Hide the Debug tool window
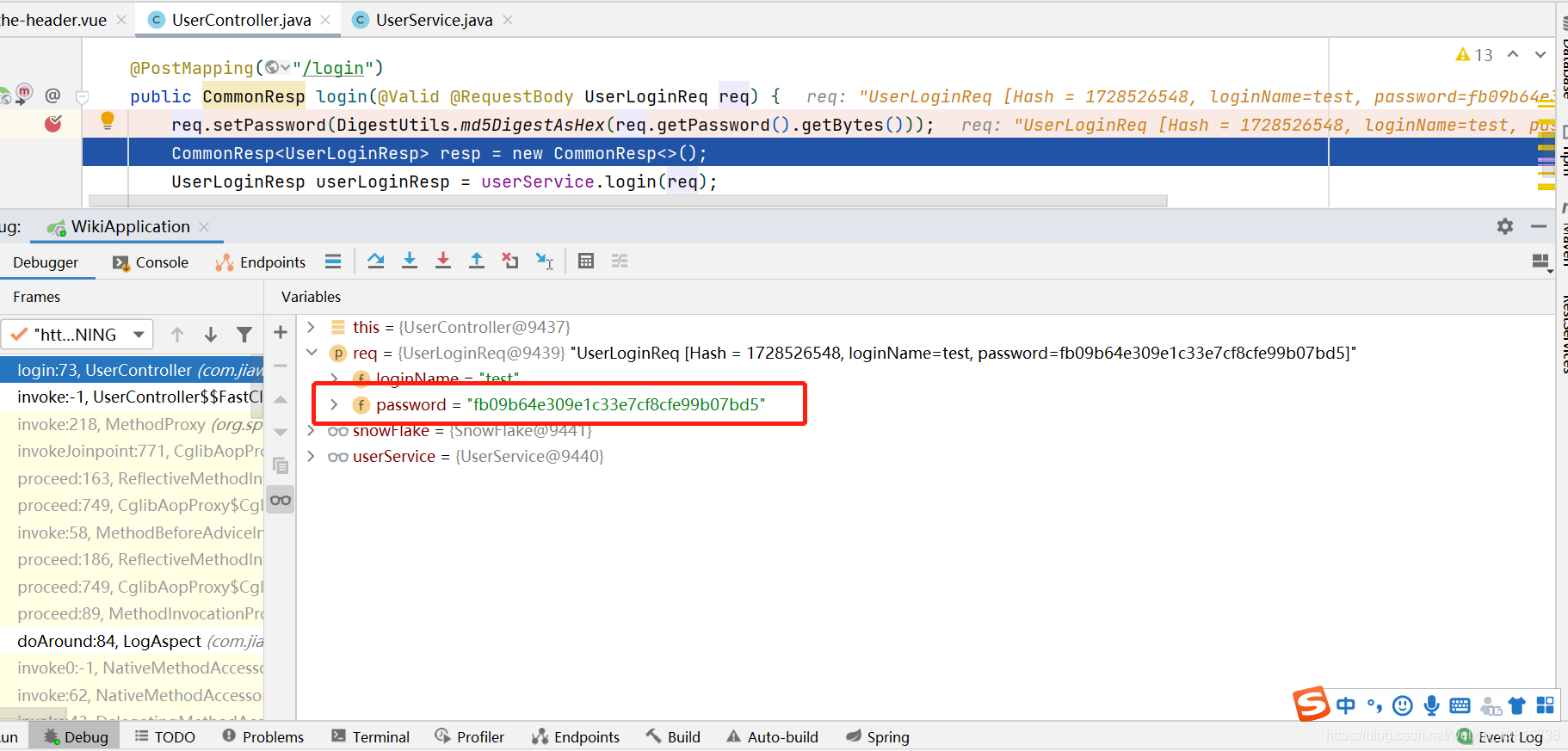This screenshot has width=1568, height=751. [1539, 226]
